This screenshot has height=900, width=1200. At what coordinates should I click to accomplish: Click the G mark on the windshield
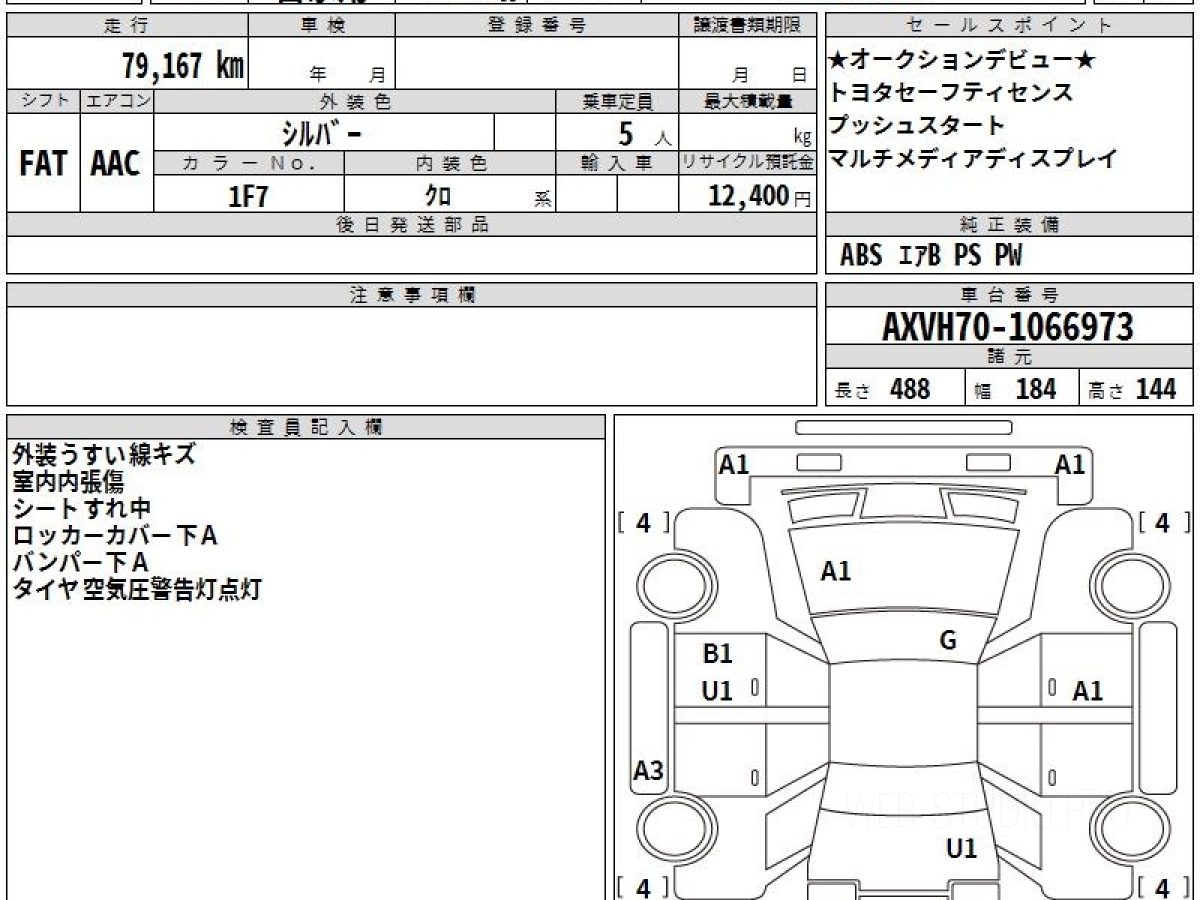pos(948,641)
